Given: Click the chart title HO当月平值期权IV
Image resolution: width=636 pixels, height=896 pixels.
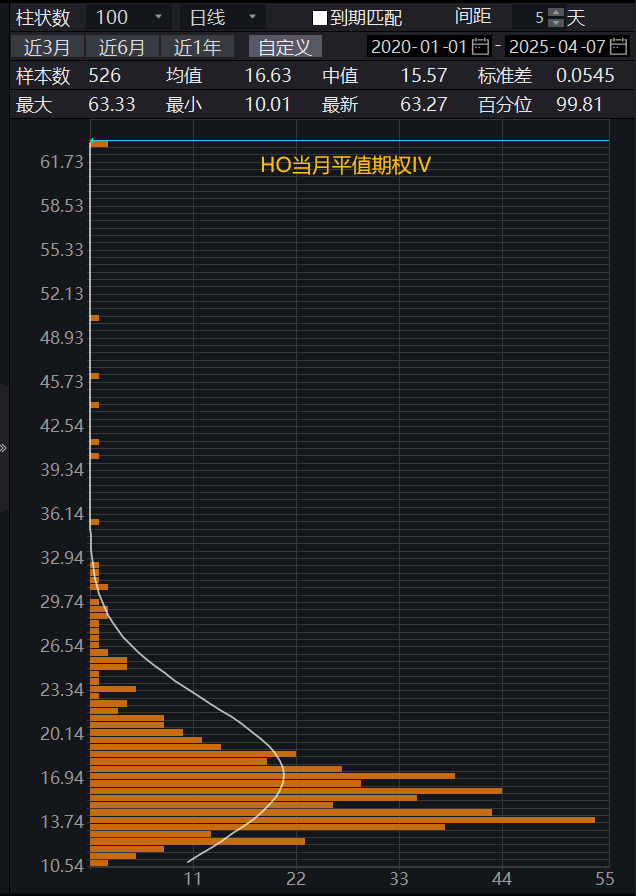Looking at the screenshot, I should tap(345, 166).
